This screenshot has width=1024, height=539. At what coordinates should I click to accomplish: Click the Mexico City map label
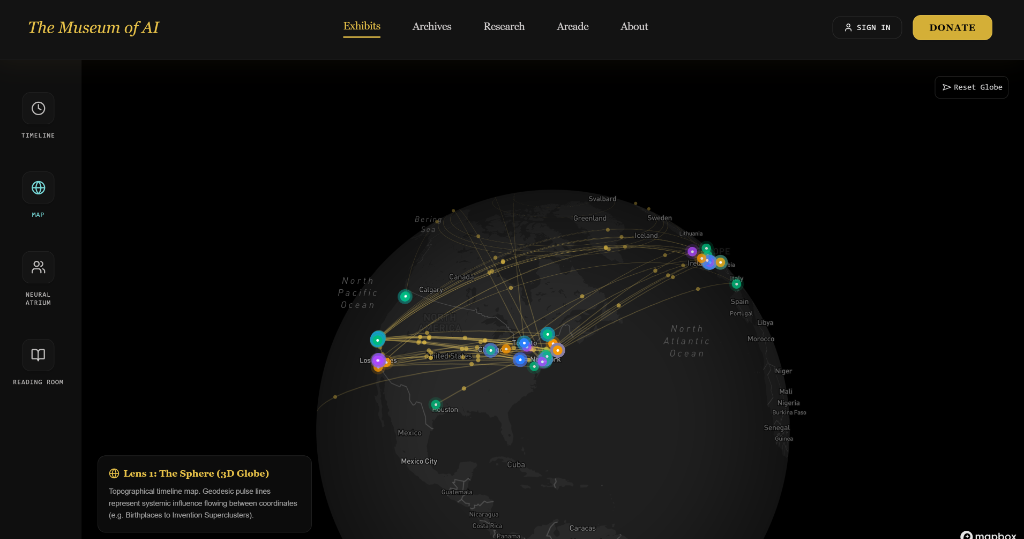click(x=419, y=461)
